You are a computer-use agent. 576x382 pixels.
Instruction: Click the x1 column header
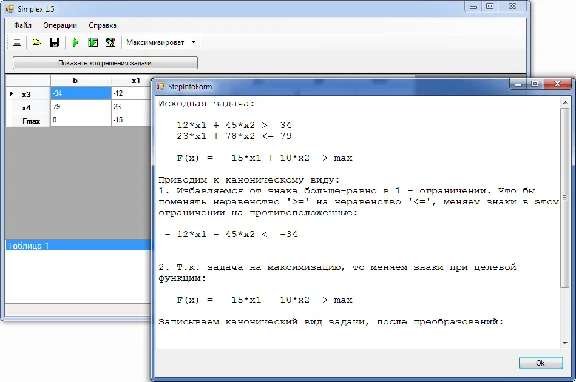(132, 80)
